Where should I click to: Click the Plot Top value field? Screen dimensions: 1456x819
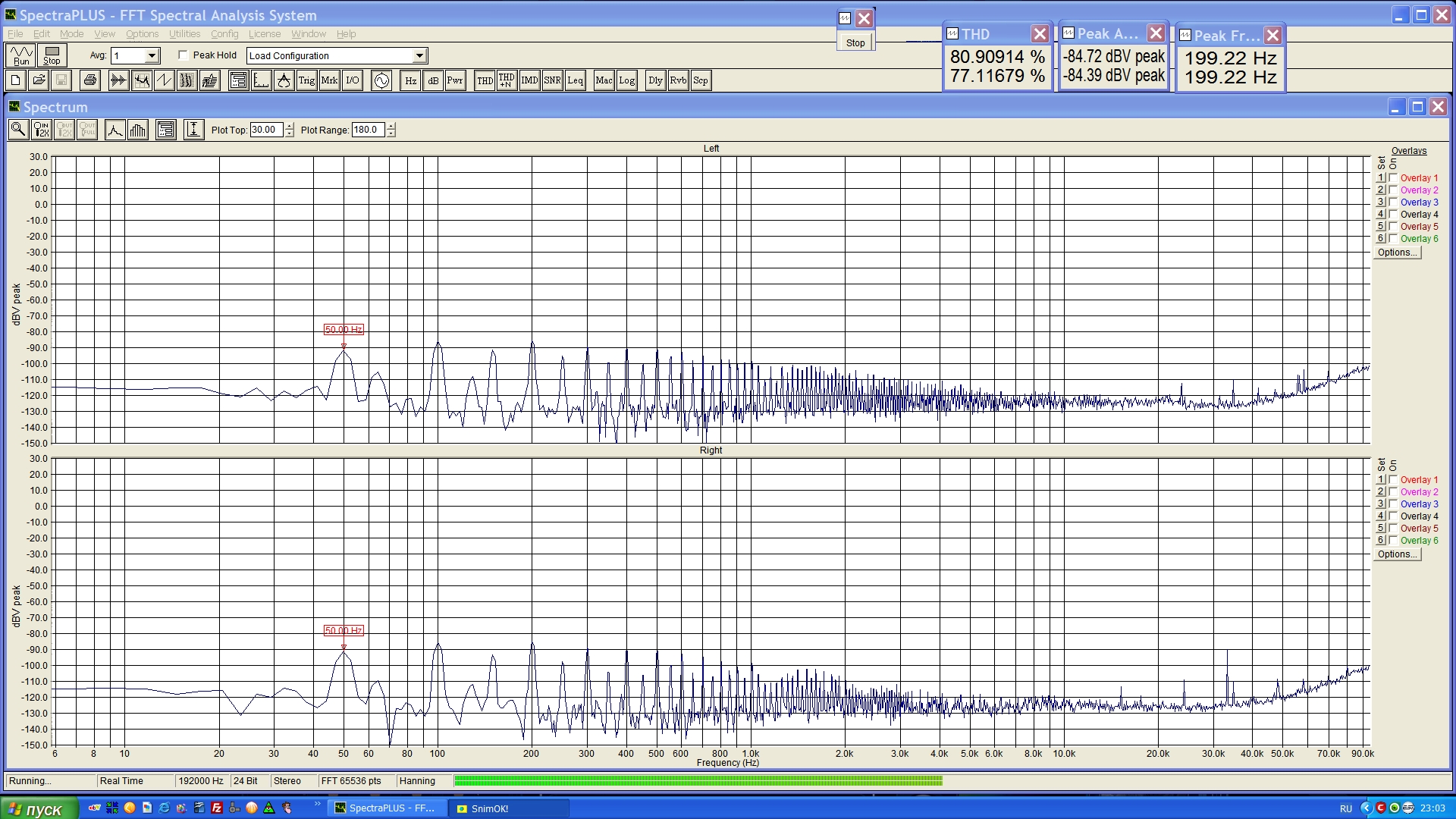(x=266, y=130)
